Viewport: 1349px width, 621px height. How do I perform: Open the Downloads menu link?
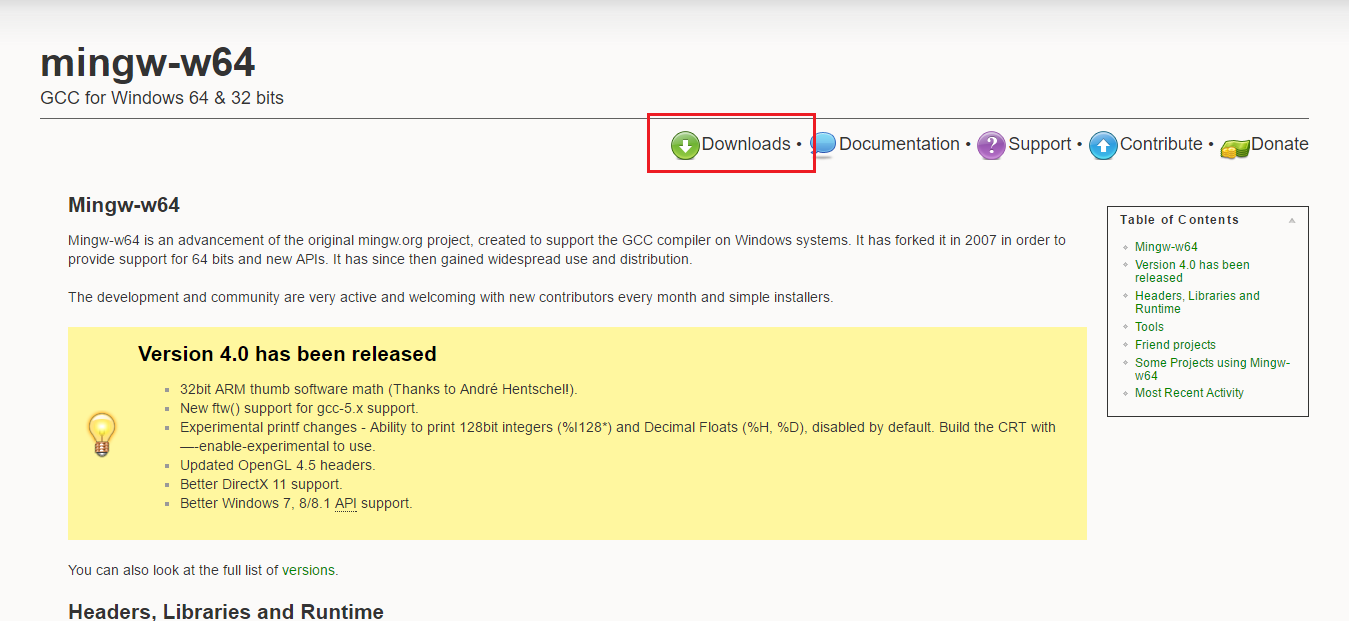(746, 144)
